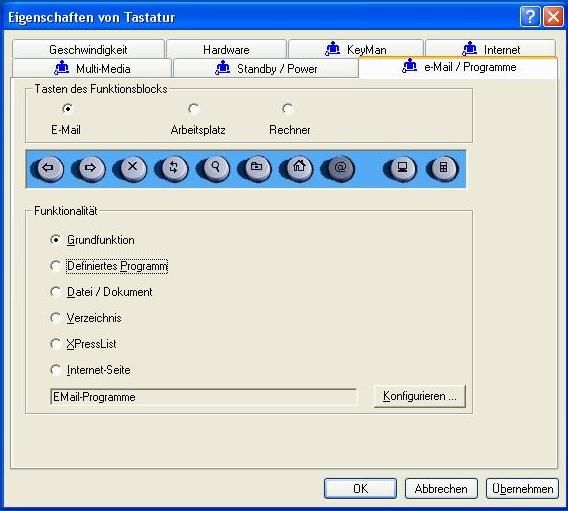
Task: Select the stop (X) key icon
Action: 133,168
